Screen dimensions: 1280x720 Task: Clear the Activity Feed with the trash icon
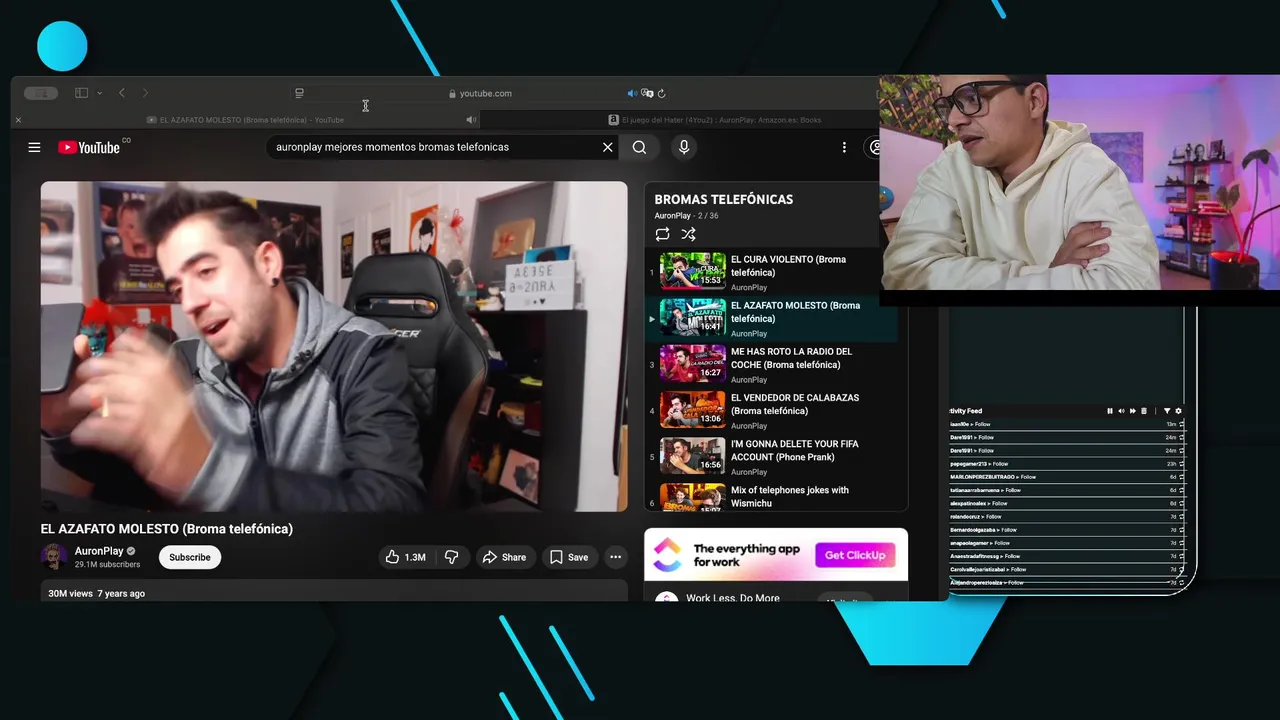(x=1143, y=411)
